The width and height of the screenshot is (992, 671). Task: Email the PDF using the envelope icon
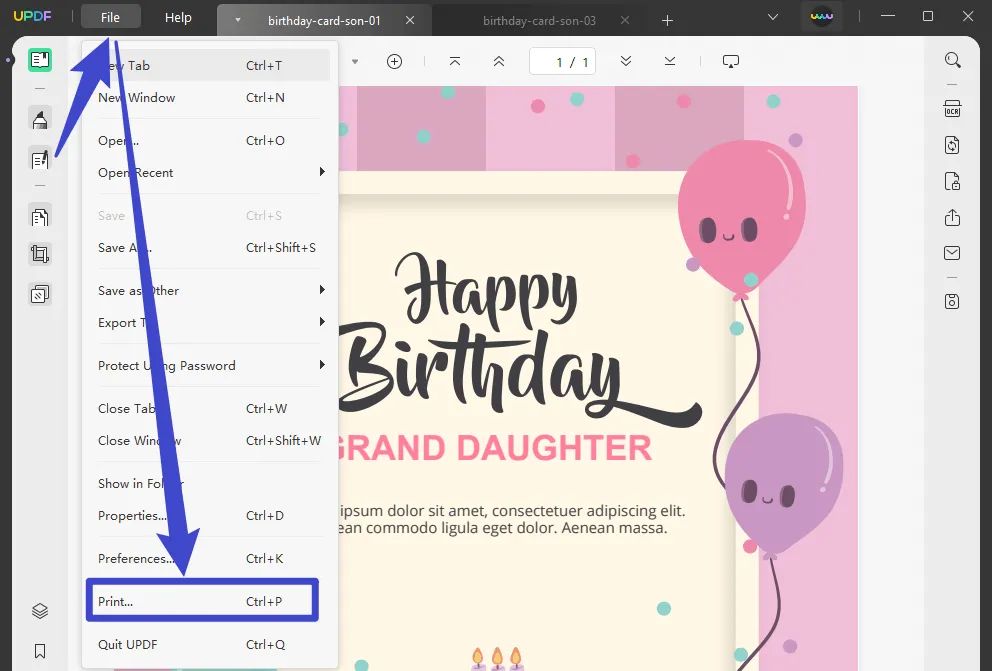coord(952,252)
